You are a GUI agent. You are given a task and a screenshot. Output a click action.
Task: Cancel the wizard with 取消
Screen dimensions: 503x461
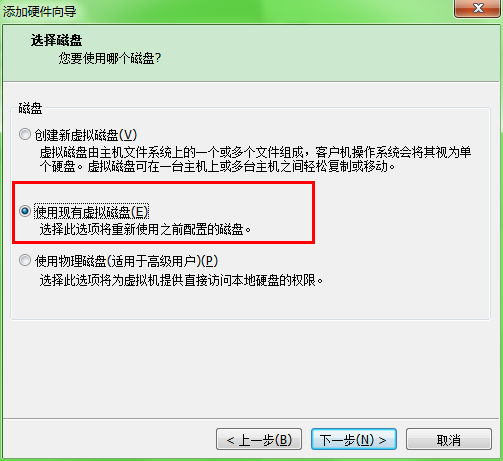449,439
